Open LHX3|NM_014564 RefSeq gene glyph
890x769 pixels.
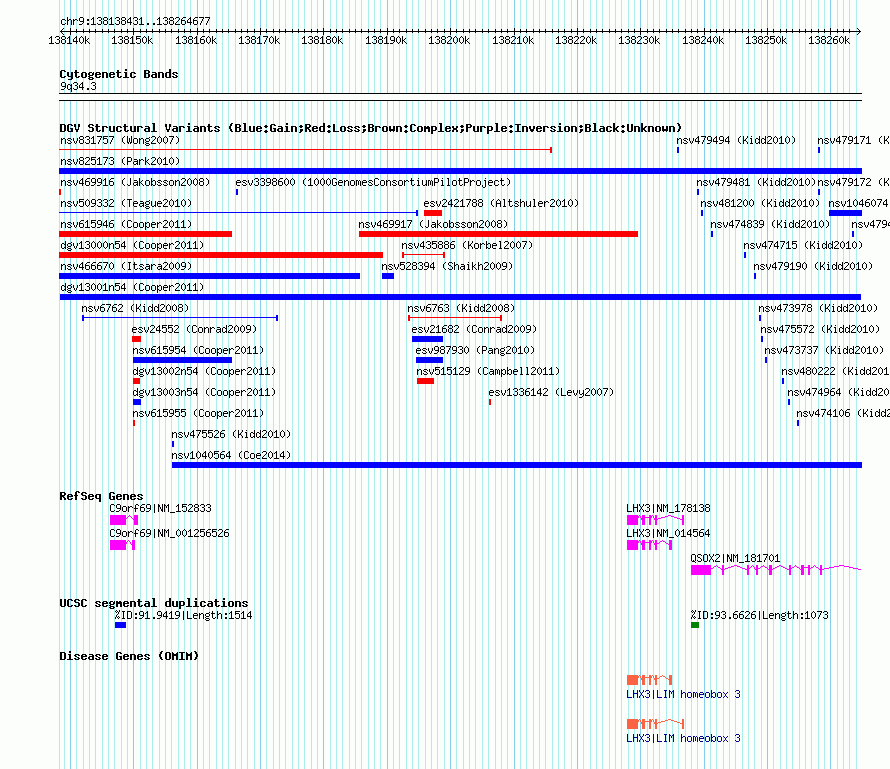[x=649, y=545]
